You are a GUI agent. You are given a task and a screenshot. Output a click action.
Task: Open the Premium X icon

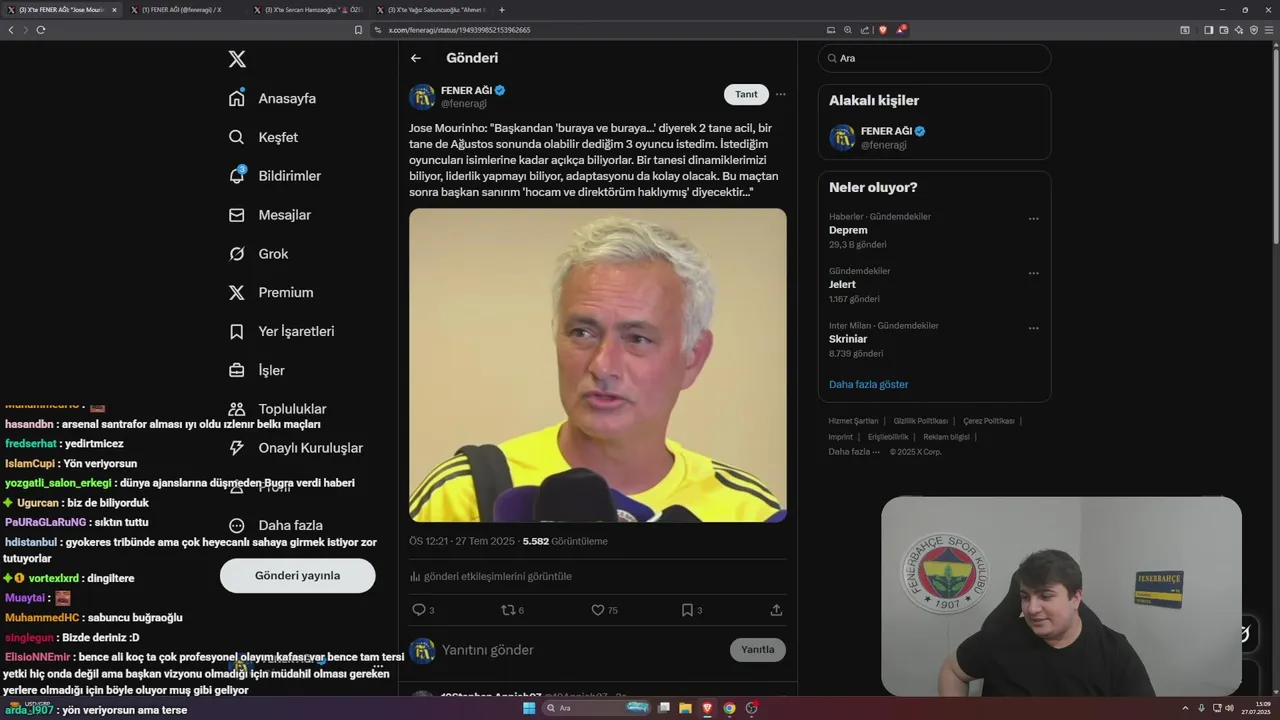237,293
